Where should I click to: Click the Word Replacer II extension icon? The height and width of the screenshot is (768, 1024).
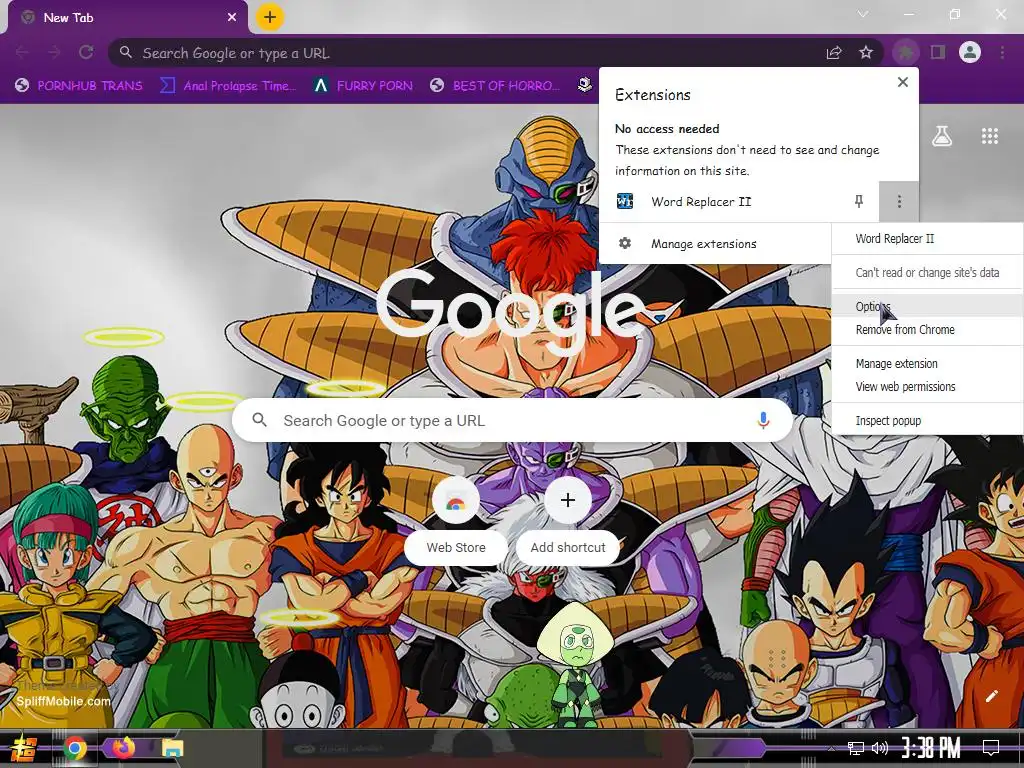point(625,201)
